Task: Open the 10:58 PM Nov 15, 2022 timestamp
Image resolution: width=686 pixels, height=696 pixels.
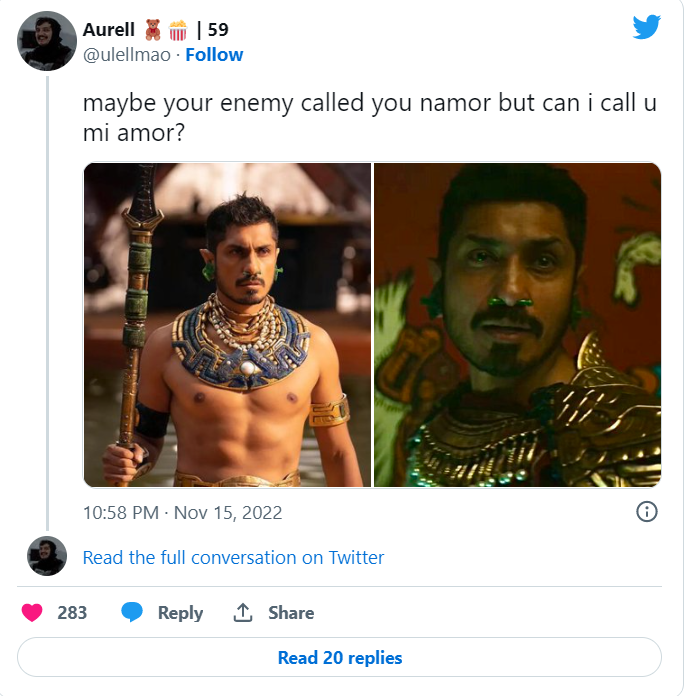Action: pyautogui.click(x=182, y=513)
